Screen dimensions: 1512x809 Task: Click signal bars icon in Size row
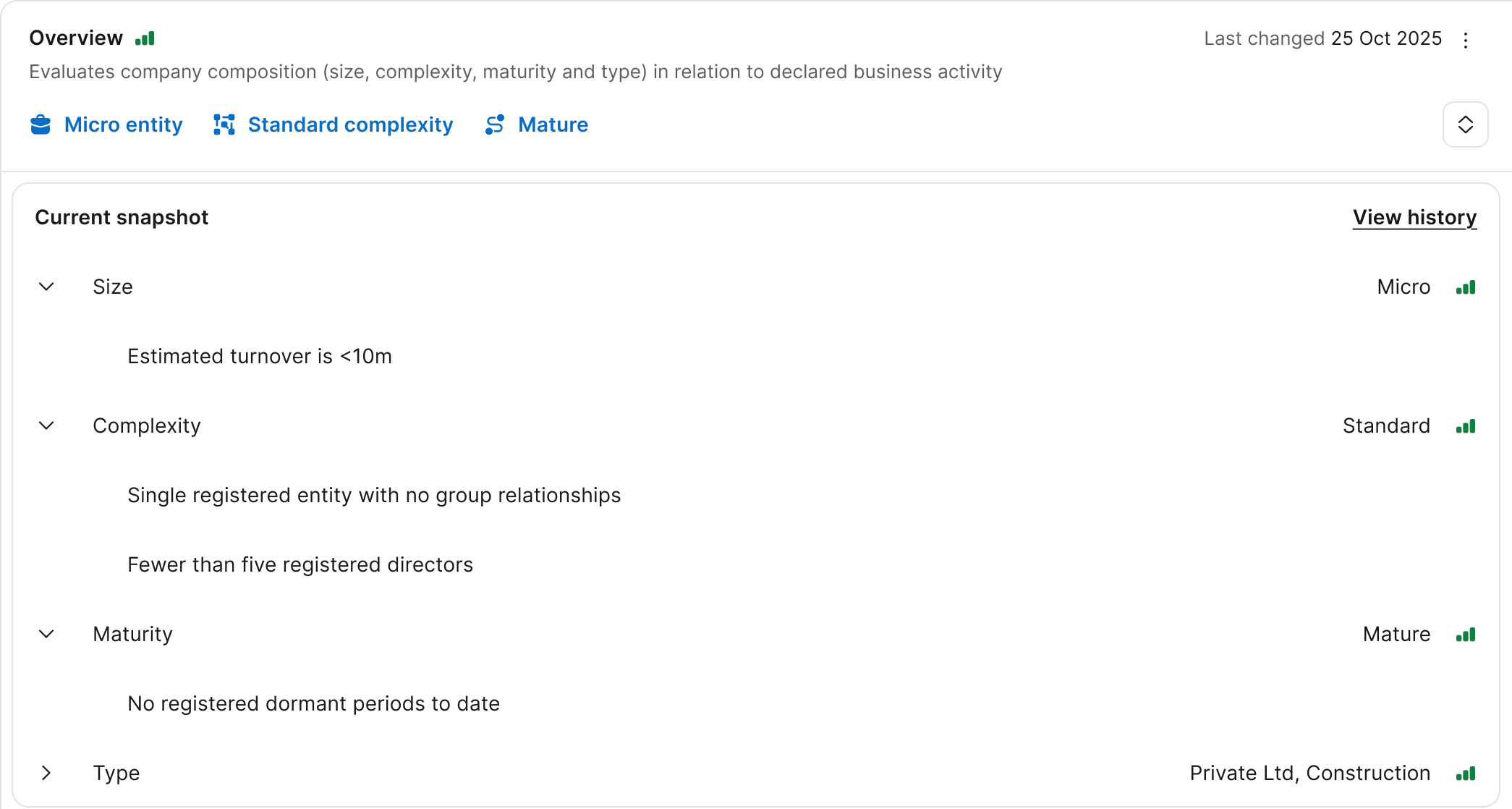(1466, 287)
